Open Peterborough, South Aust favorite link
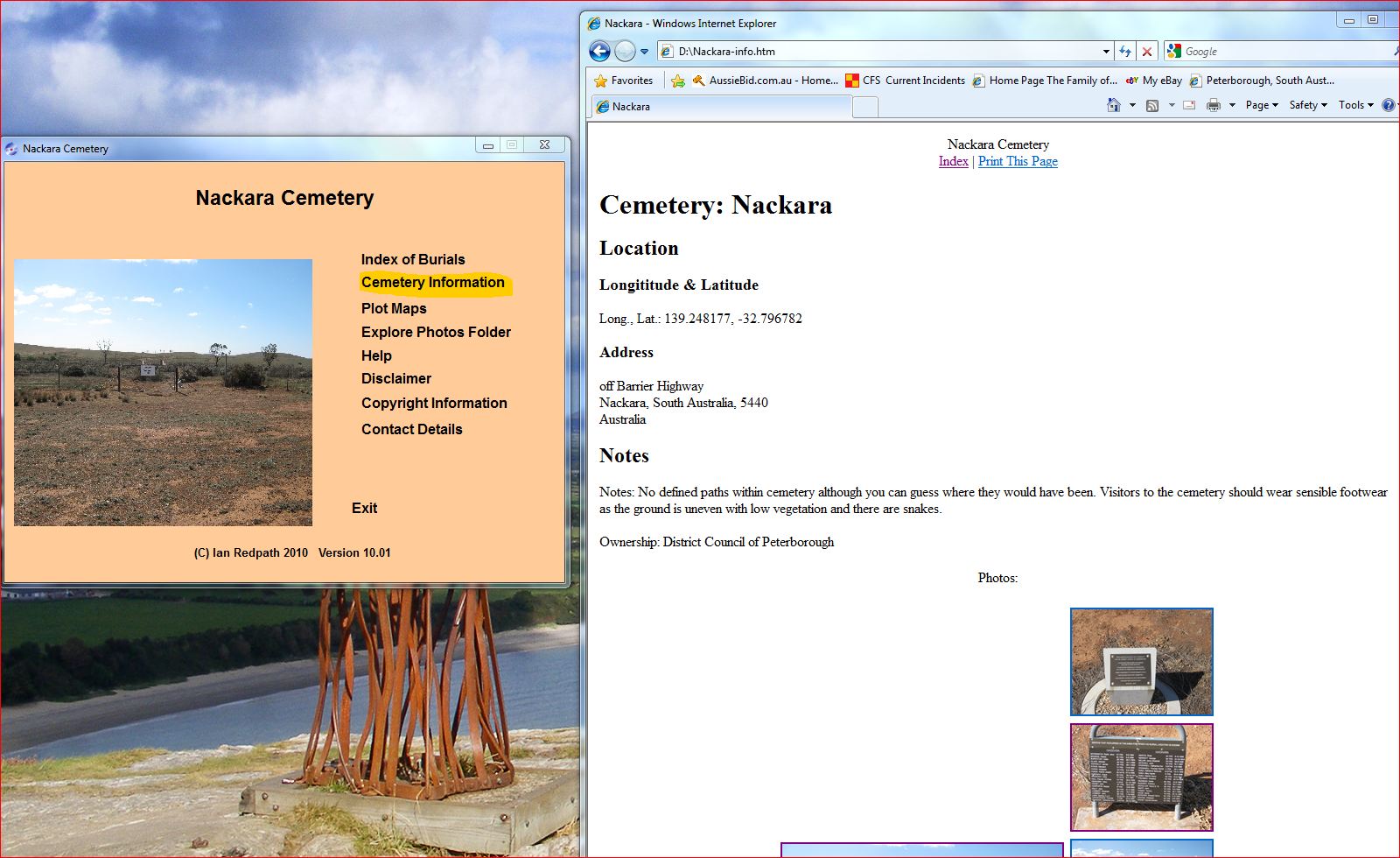The width and height of the screenshot is (1400, 858). point(1261,81)
